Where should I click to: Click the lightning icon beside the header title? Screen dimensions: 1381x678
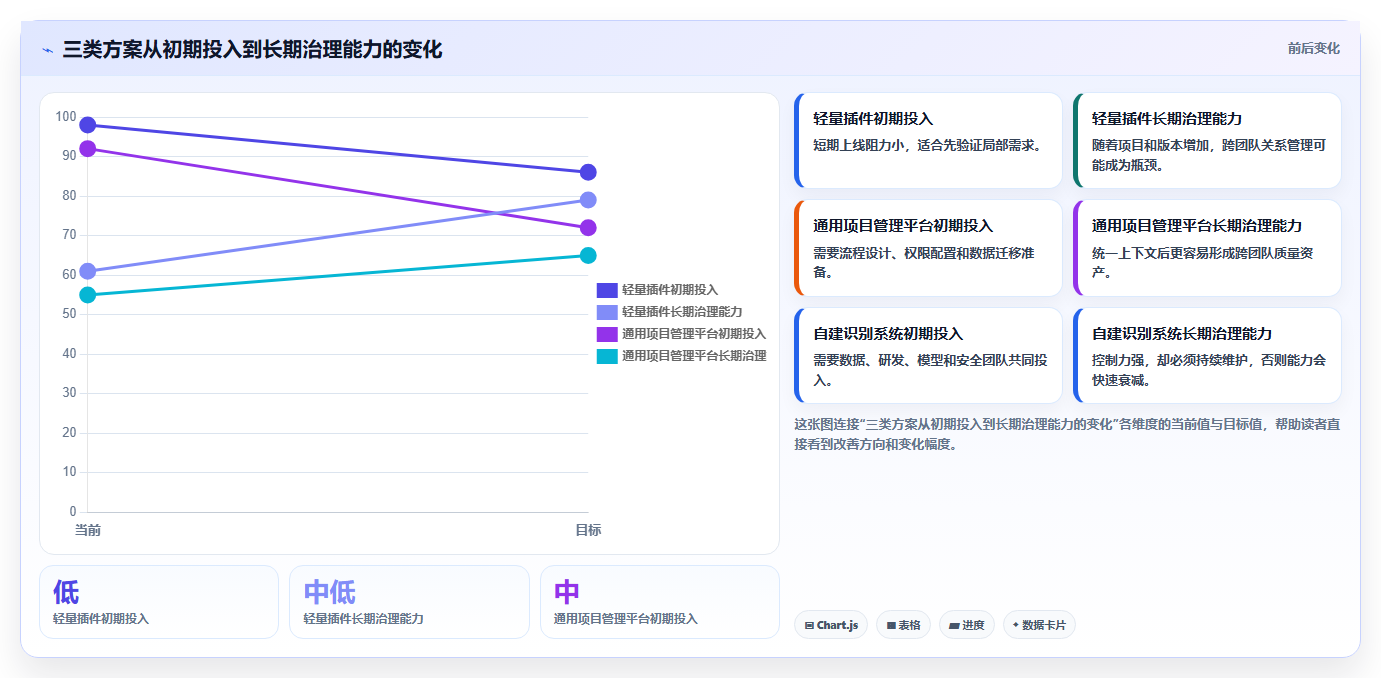[x=47, y=50]
